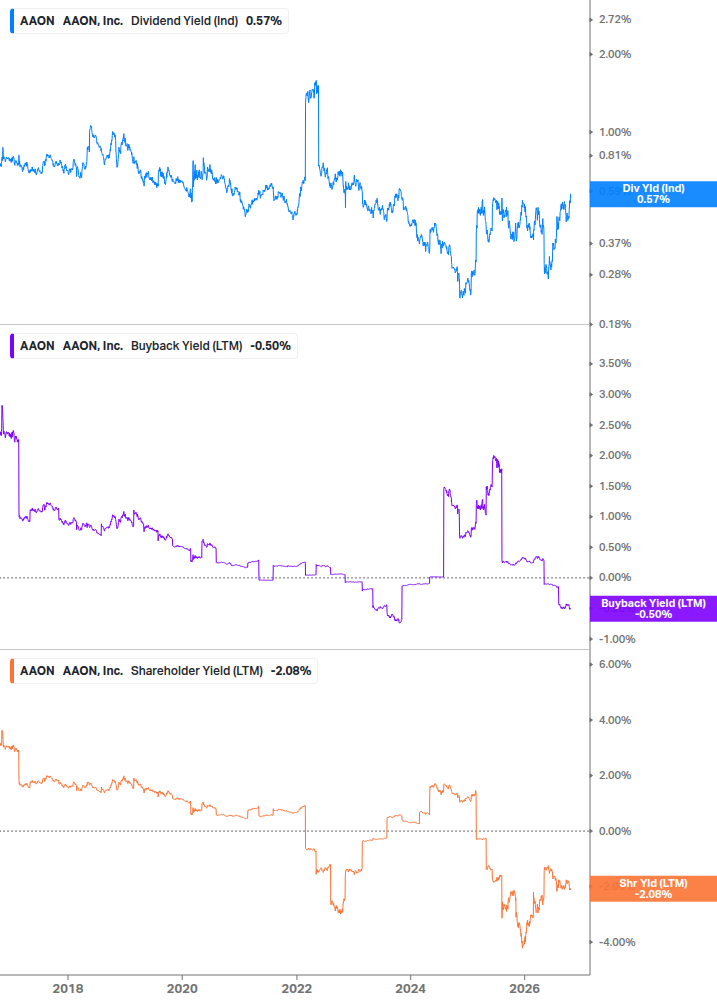Click the 0.28% dividend yield axis value
The height and width of the screenshot is (1005, 717).
615,274
